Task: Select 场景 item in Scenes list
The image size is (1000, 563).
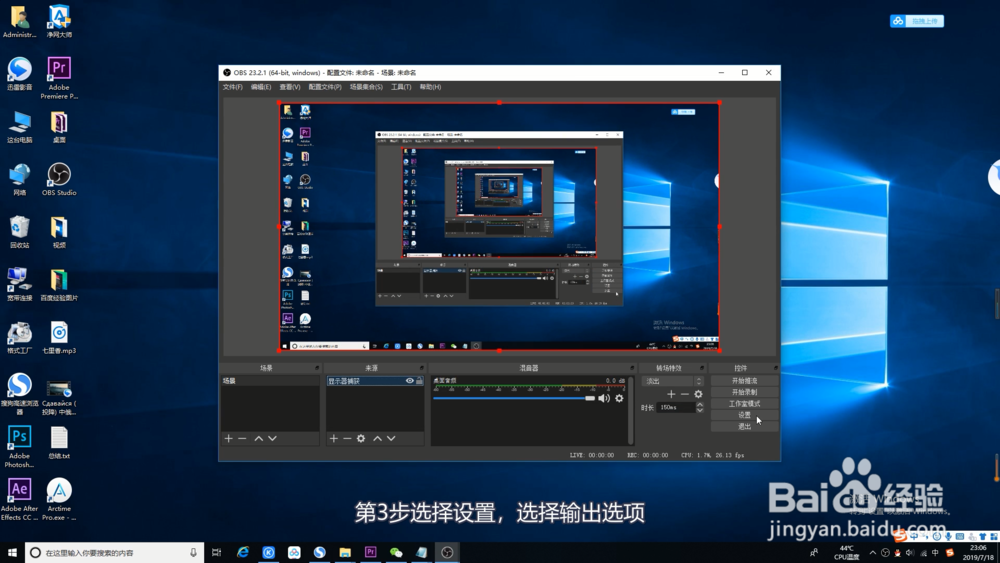Action: click(x=270, y=381)
